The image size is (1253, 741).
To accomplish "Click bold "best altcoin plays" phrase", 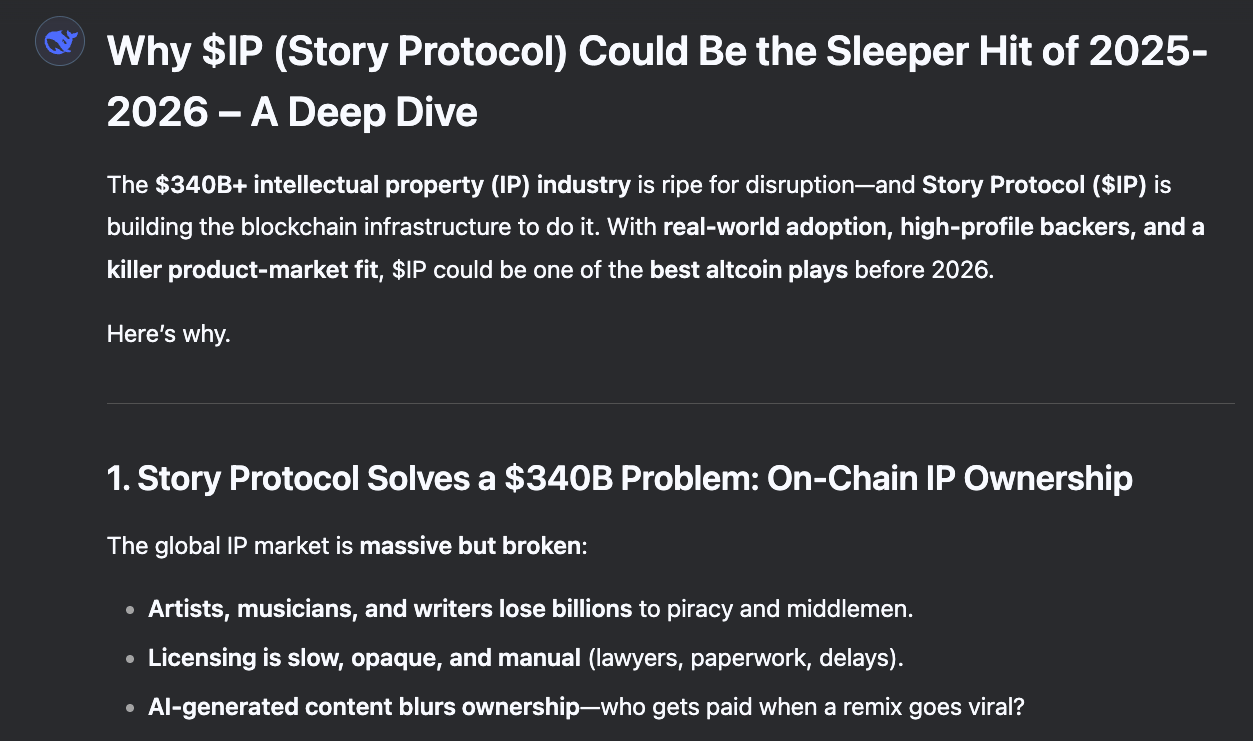I will (748, 270).
